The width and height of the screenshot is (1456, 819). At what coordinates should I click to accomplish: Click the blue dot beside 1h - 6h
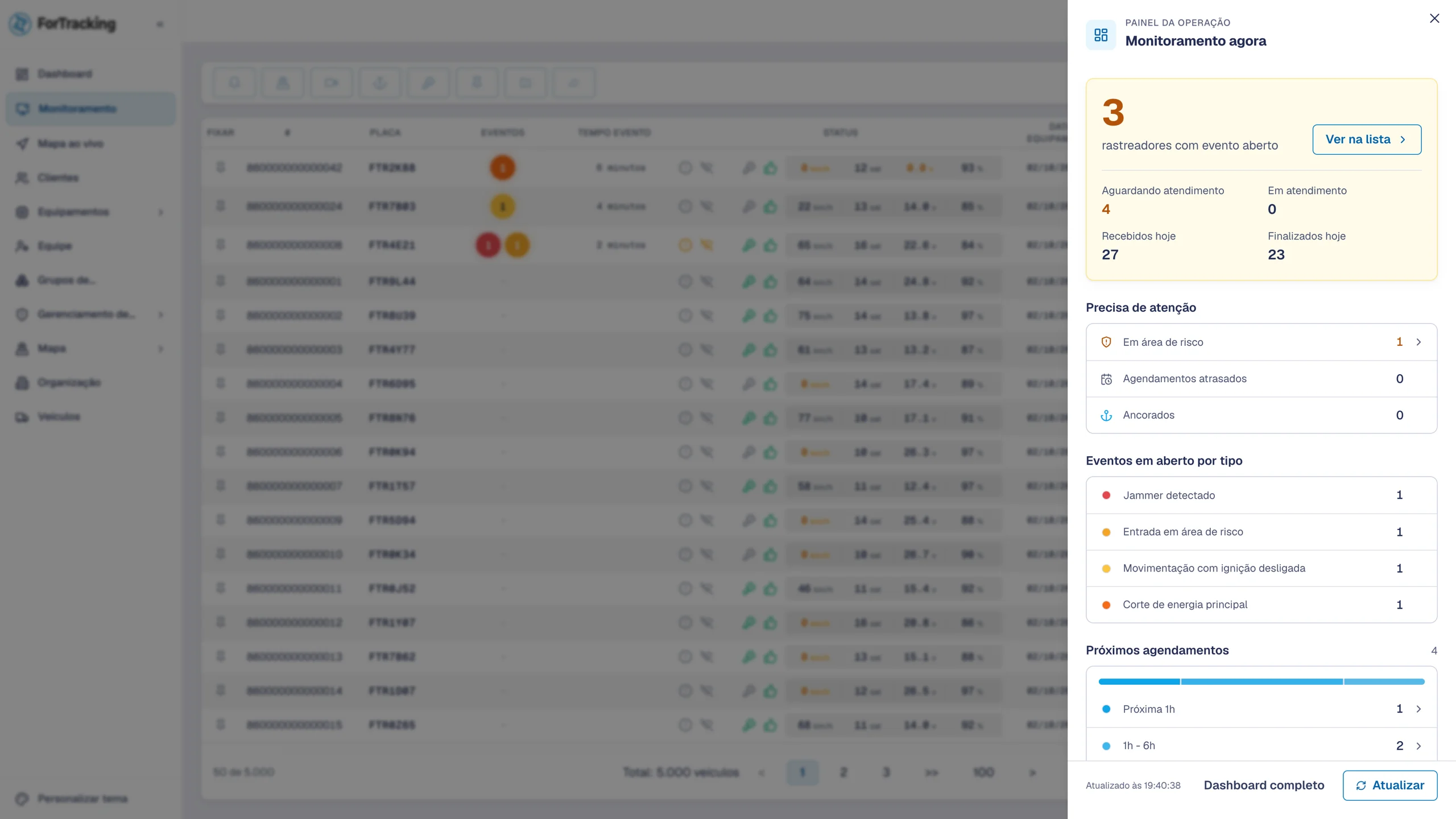pos(1106,746)
